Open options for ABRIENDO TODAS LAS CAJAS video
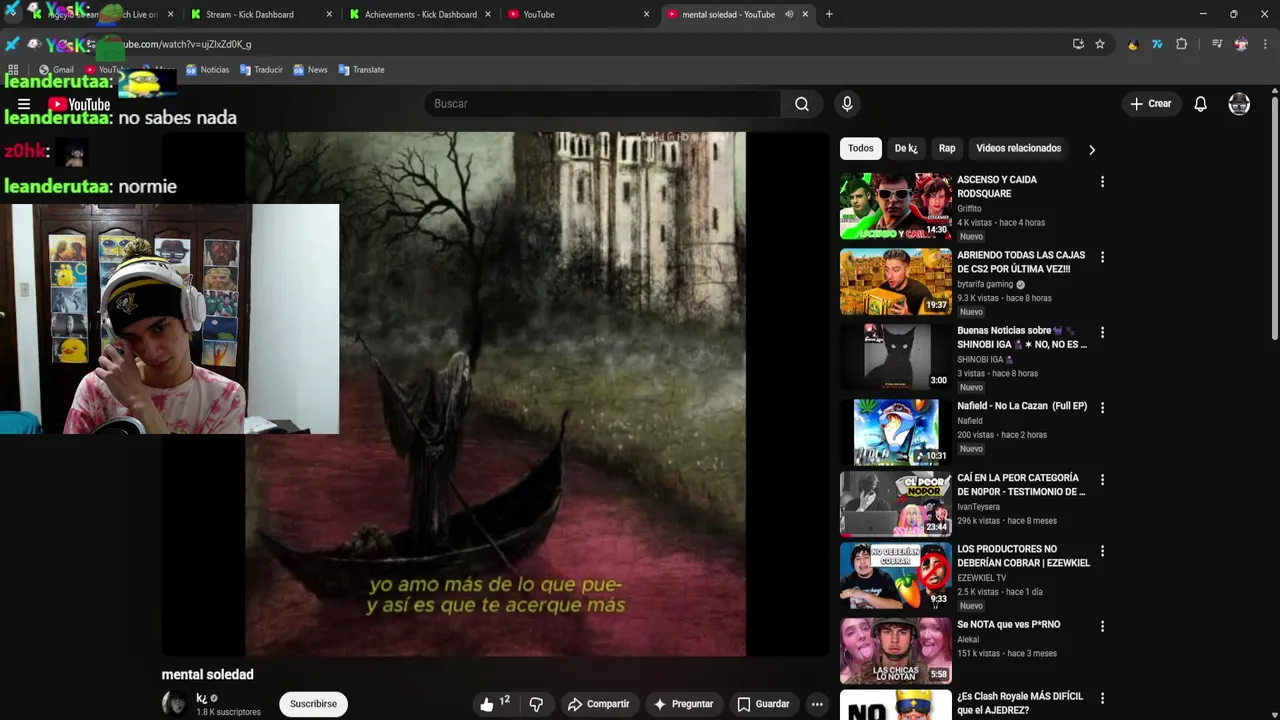Screen dimensions: 1280x720 pyautogui.click(x=1102, y=257)
